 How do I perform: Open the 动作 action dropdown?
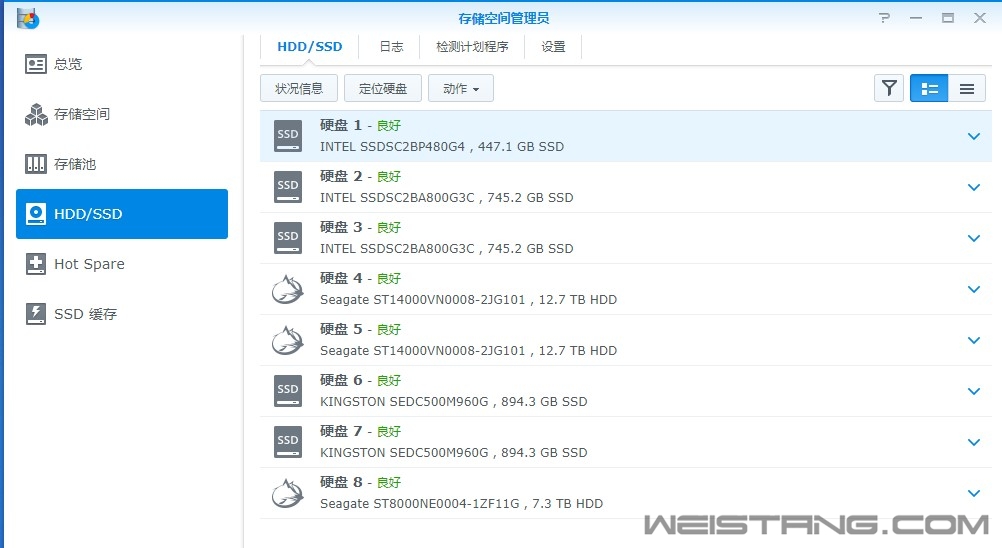461,88
